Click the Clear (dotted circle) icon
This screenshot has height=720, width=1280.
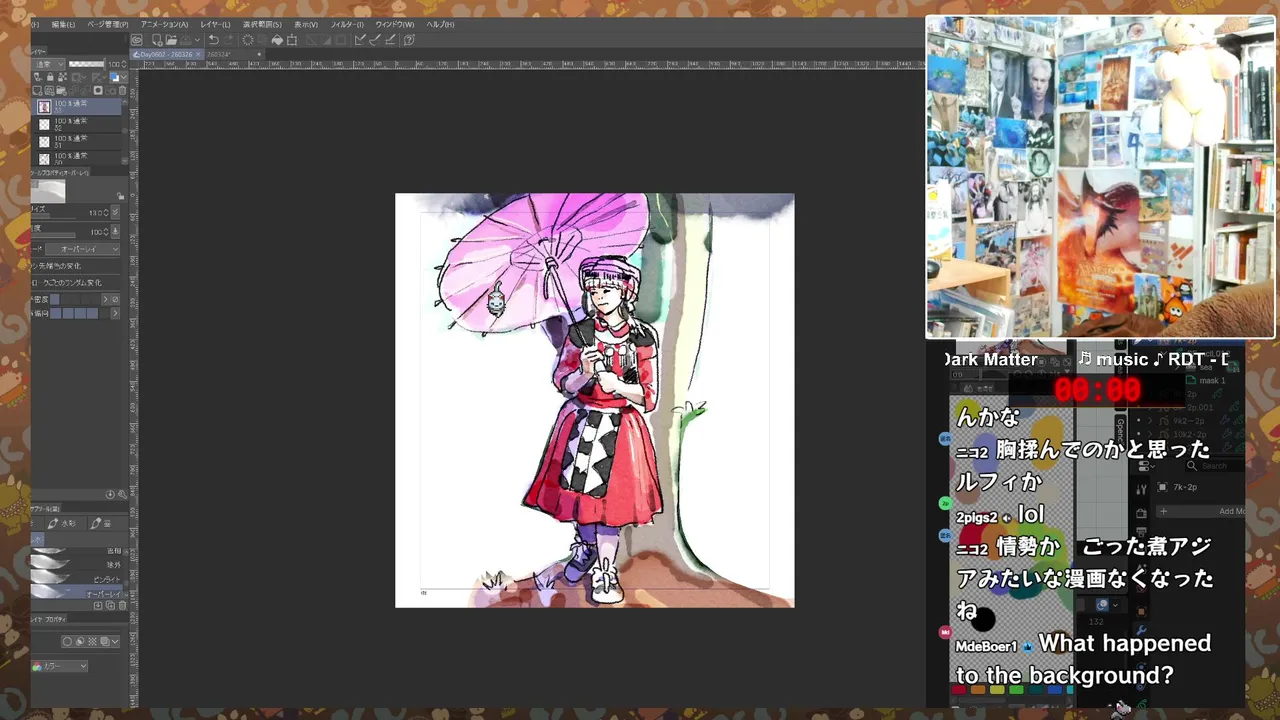click(x=248, y=40)
